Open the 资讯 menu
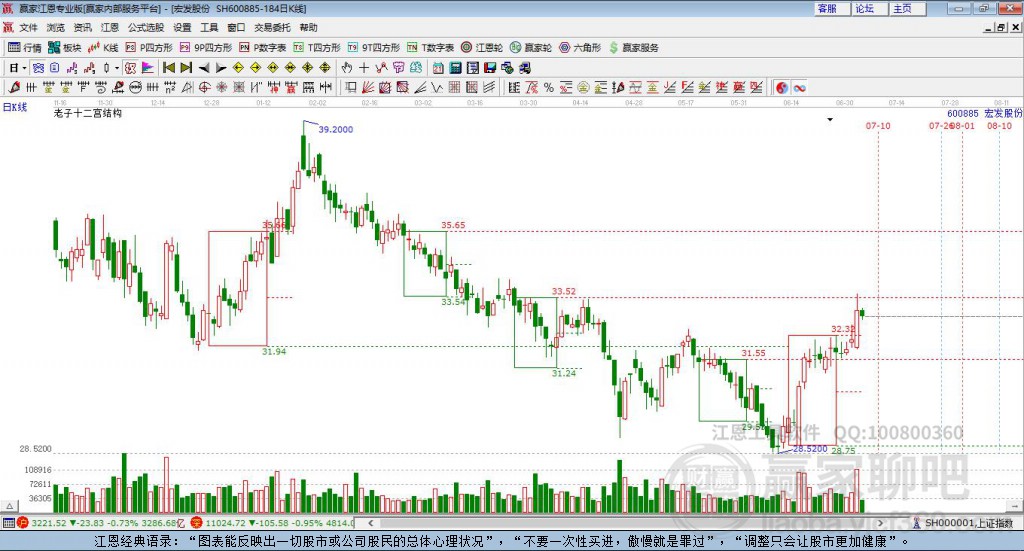 (x=82, y=27)
